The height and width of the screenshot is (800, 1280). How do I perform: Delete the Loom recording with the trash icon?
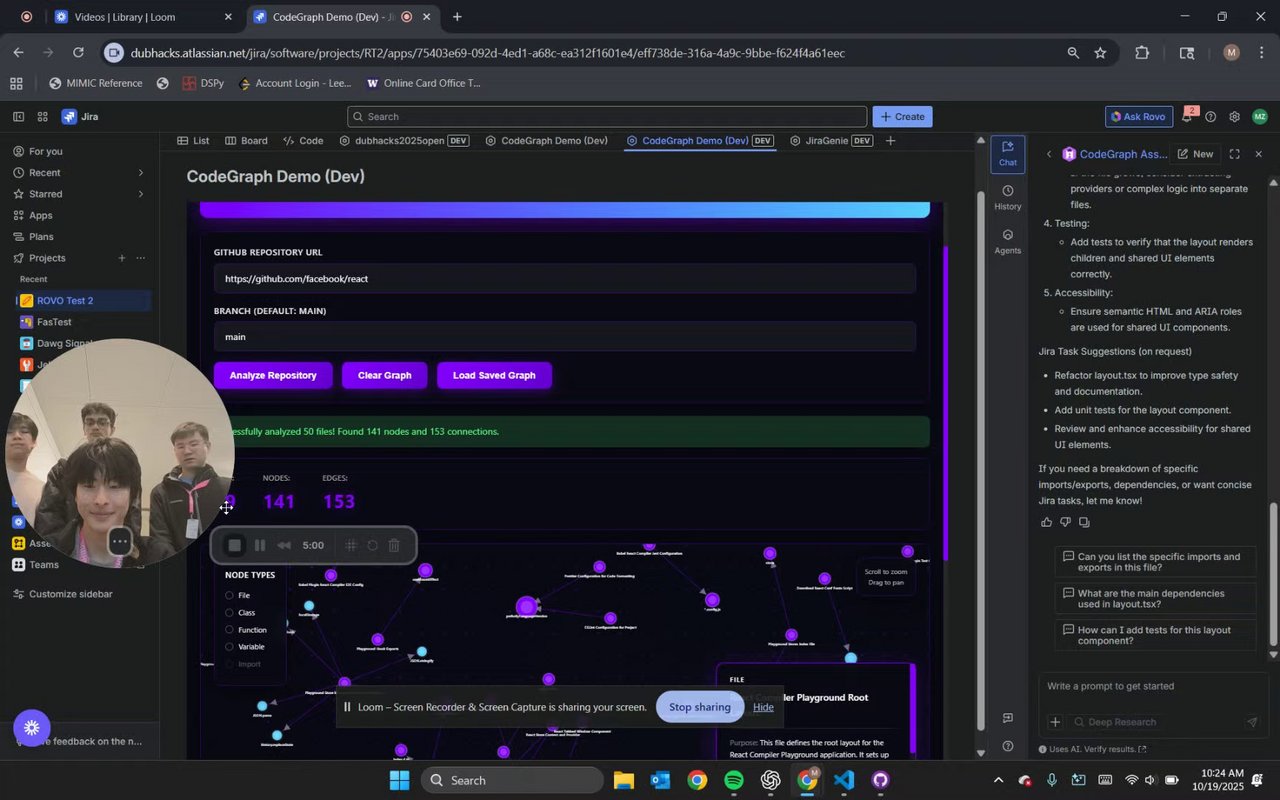click(x=394, y=545)
